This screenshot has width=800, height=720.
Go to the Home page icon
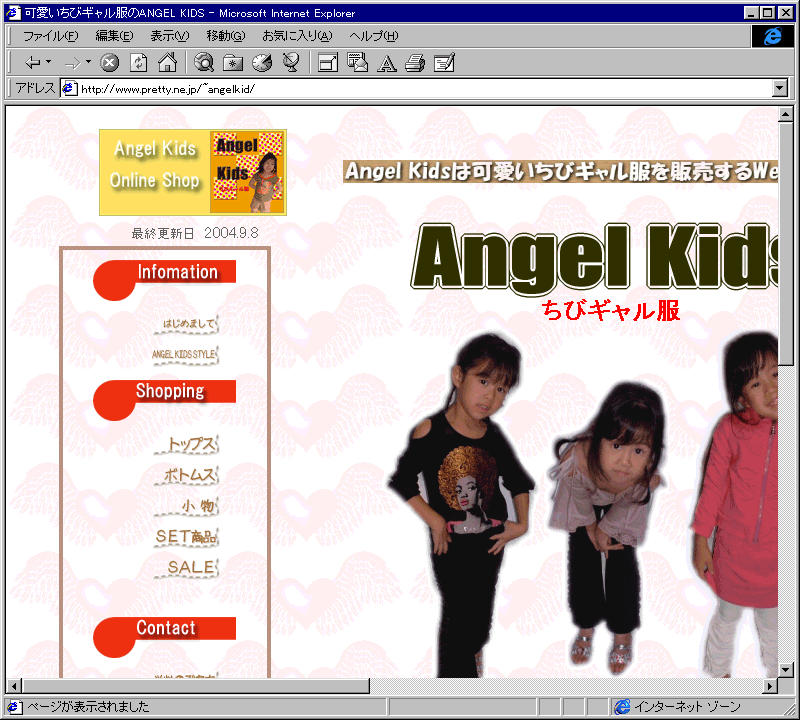click(167, 63)
